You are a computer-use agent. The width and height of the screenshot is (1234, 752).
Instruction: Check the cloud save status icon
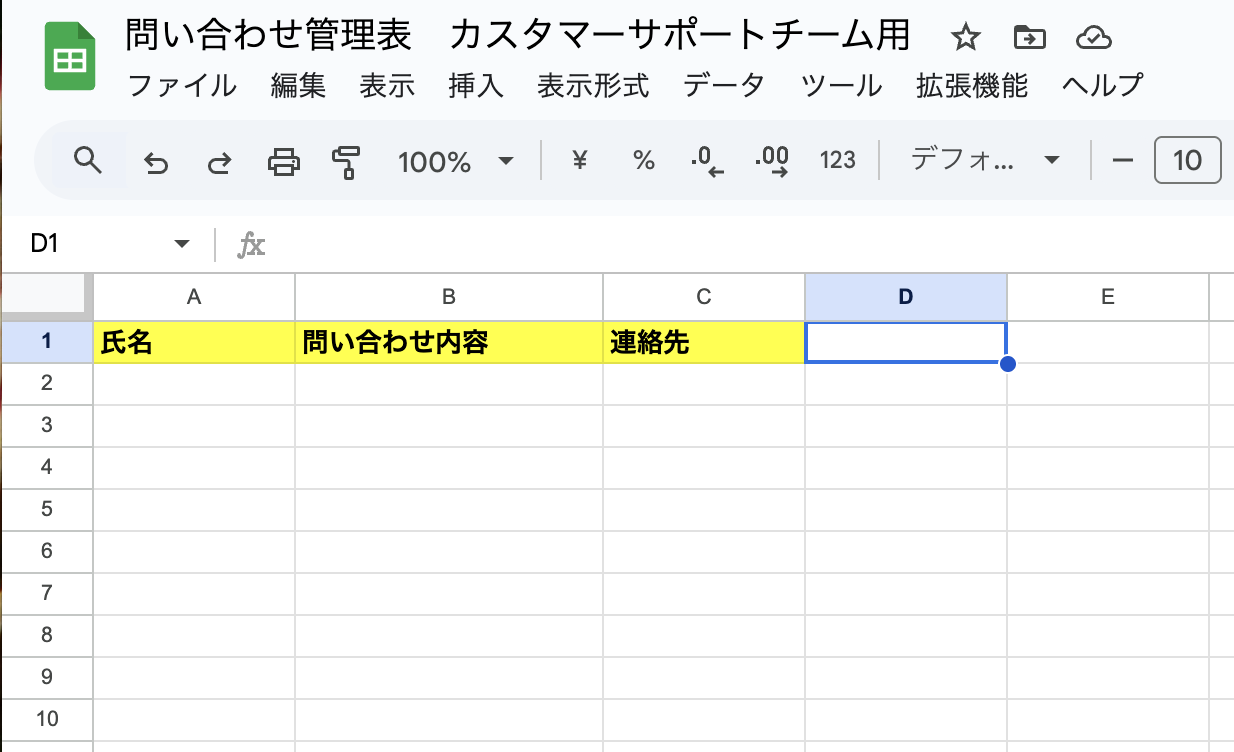[1094, 38]
